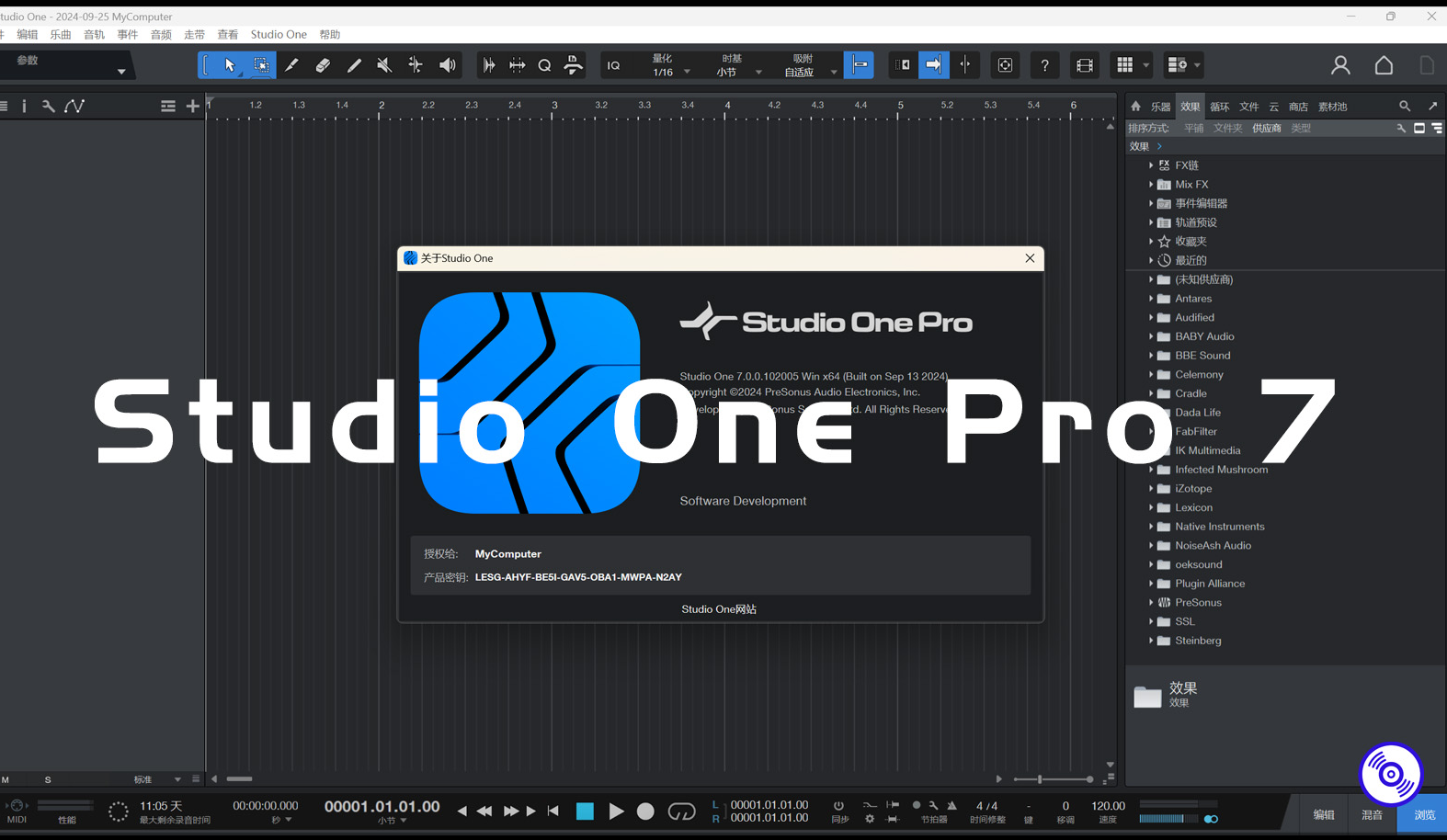
Task: Toggle the ripple edit toolbar button
Action: click(903, 65)
